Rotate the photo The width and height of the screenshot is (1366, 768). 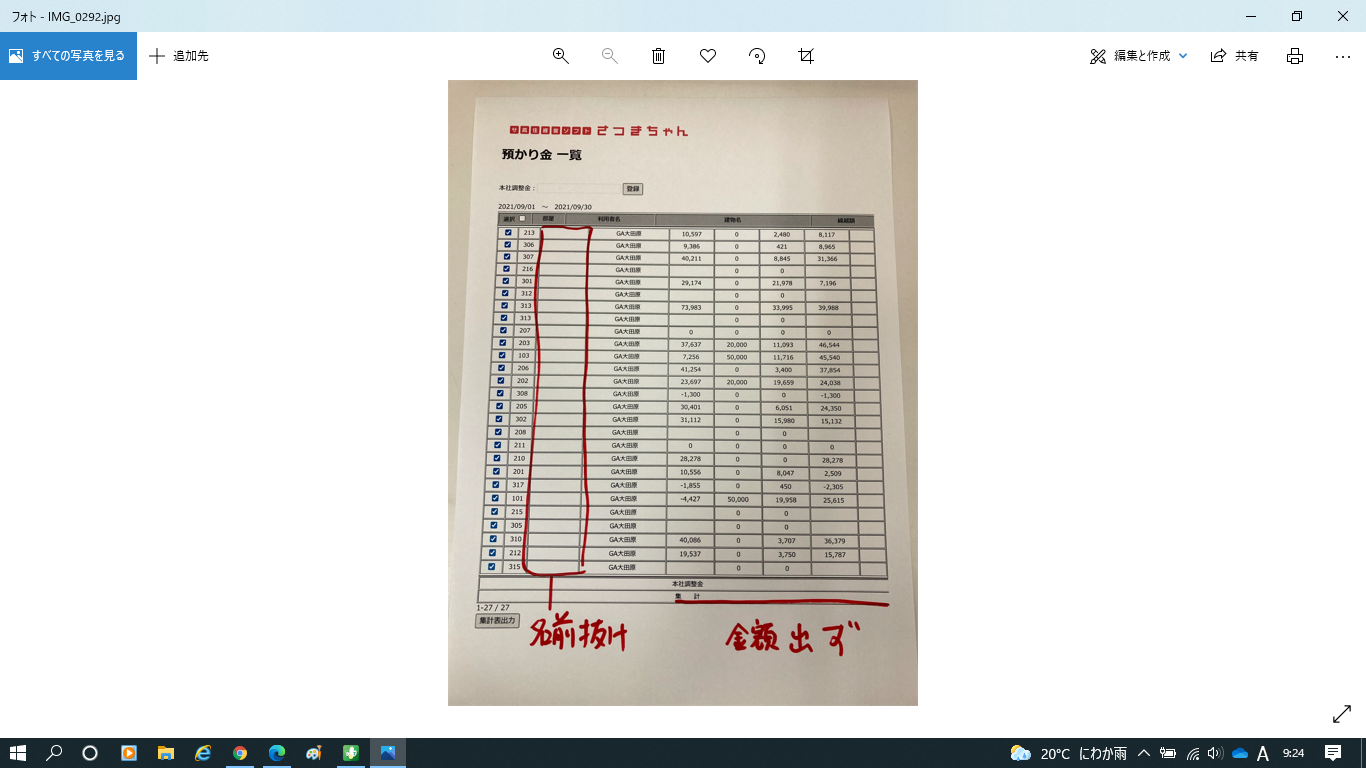[x=757, y=56]
